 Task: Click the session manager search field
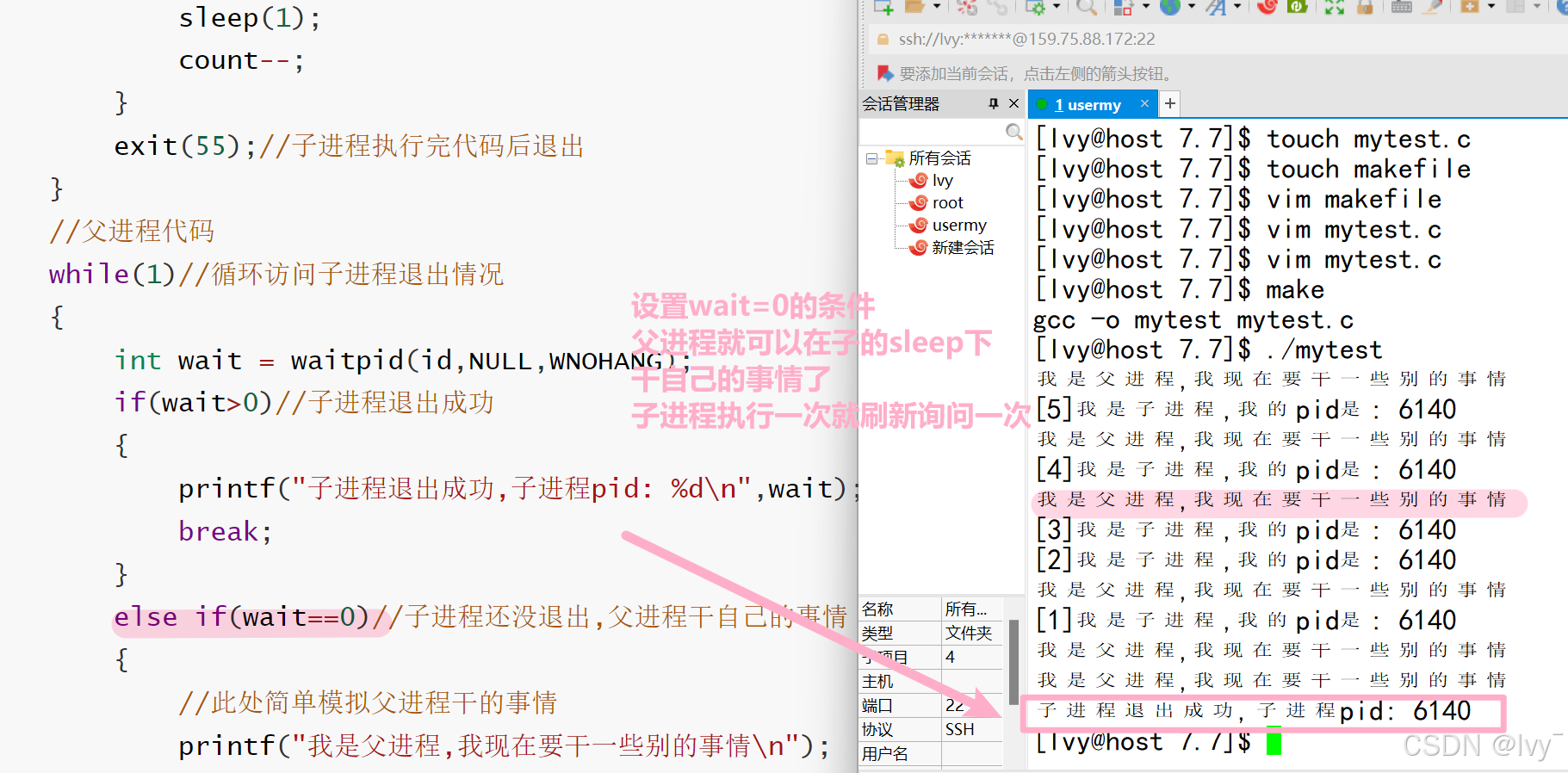[933, 132]
